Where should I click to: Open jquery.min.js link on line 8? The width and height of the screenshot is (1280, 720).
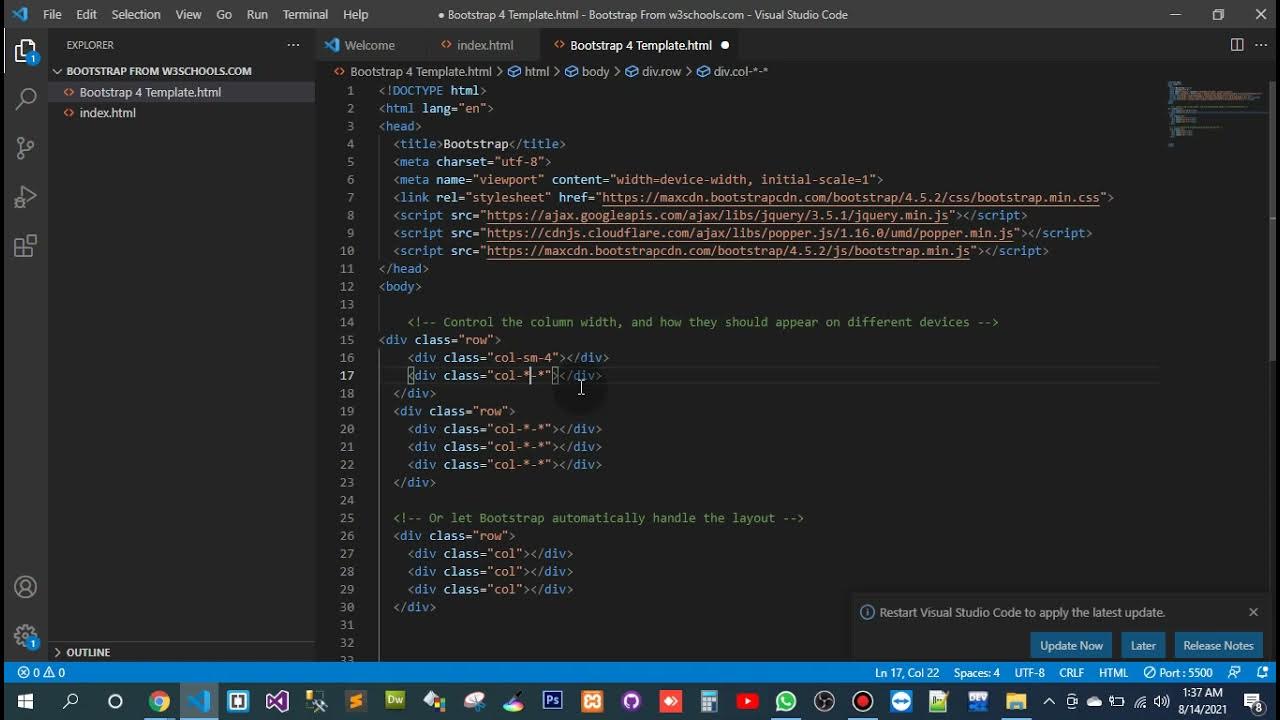[718, 215]
